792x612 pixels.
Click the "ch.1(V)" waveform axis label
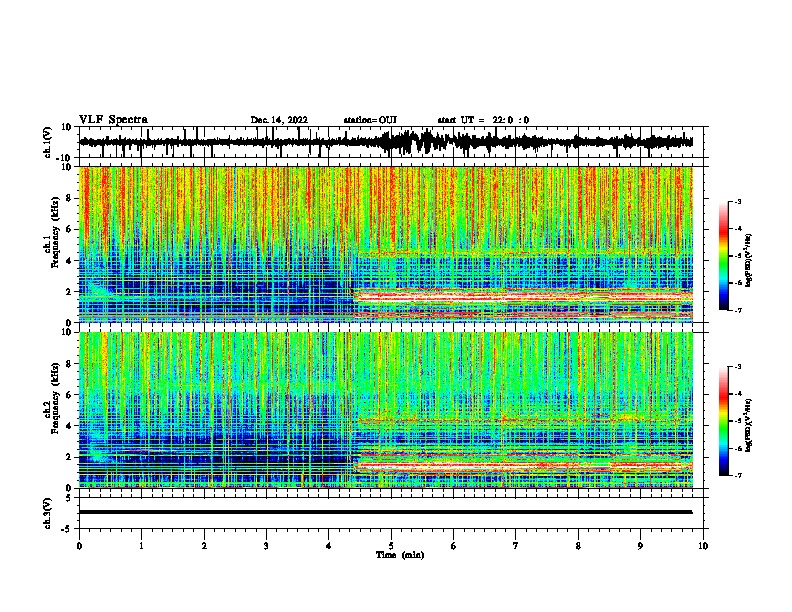tap(48, 142)
